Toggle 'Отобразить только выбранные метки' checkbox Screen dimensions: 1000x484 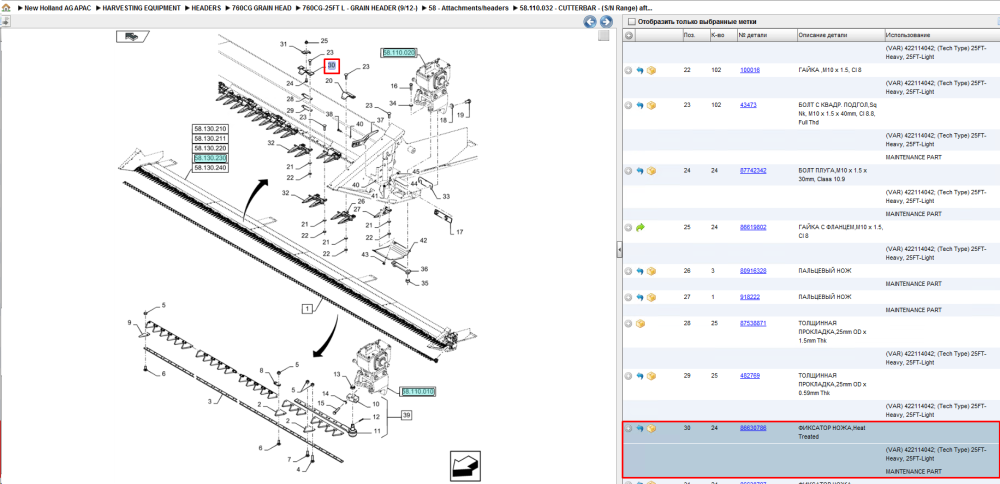[x=631, y=22]
